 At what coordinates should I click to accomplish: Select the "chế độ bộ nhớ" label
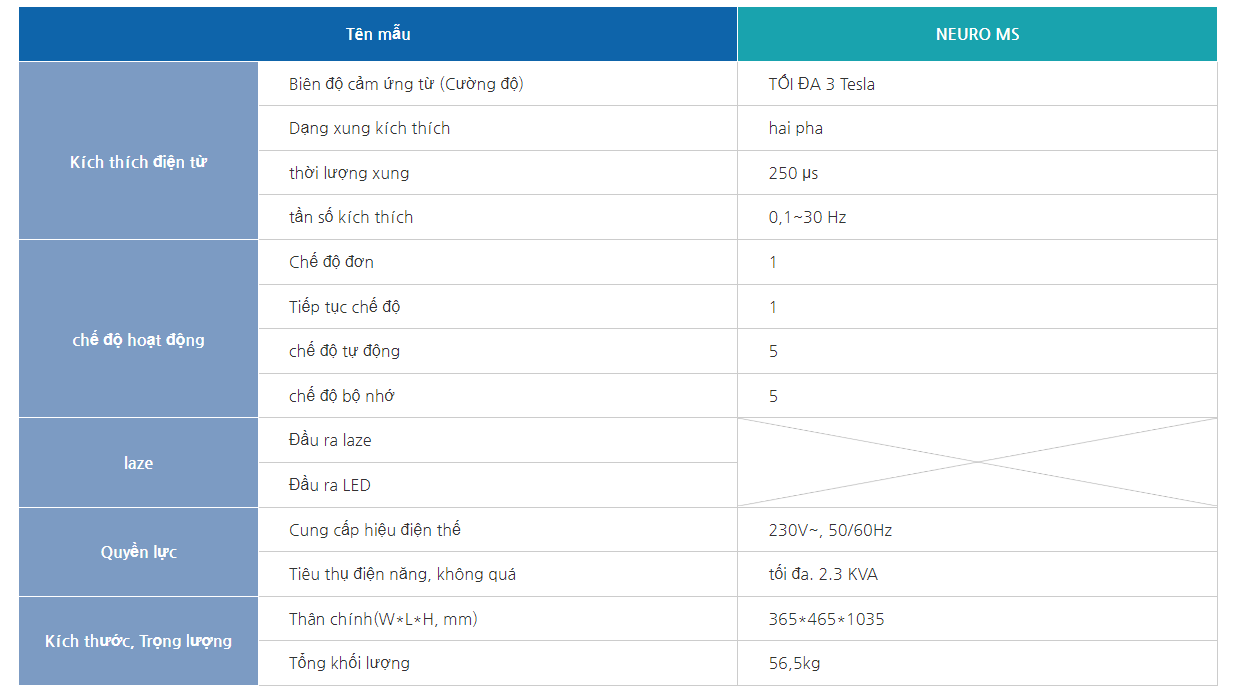pyautogui.click(x=341, y=396)
